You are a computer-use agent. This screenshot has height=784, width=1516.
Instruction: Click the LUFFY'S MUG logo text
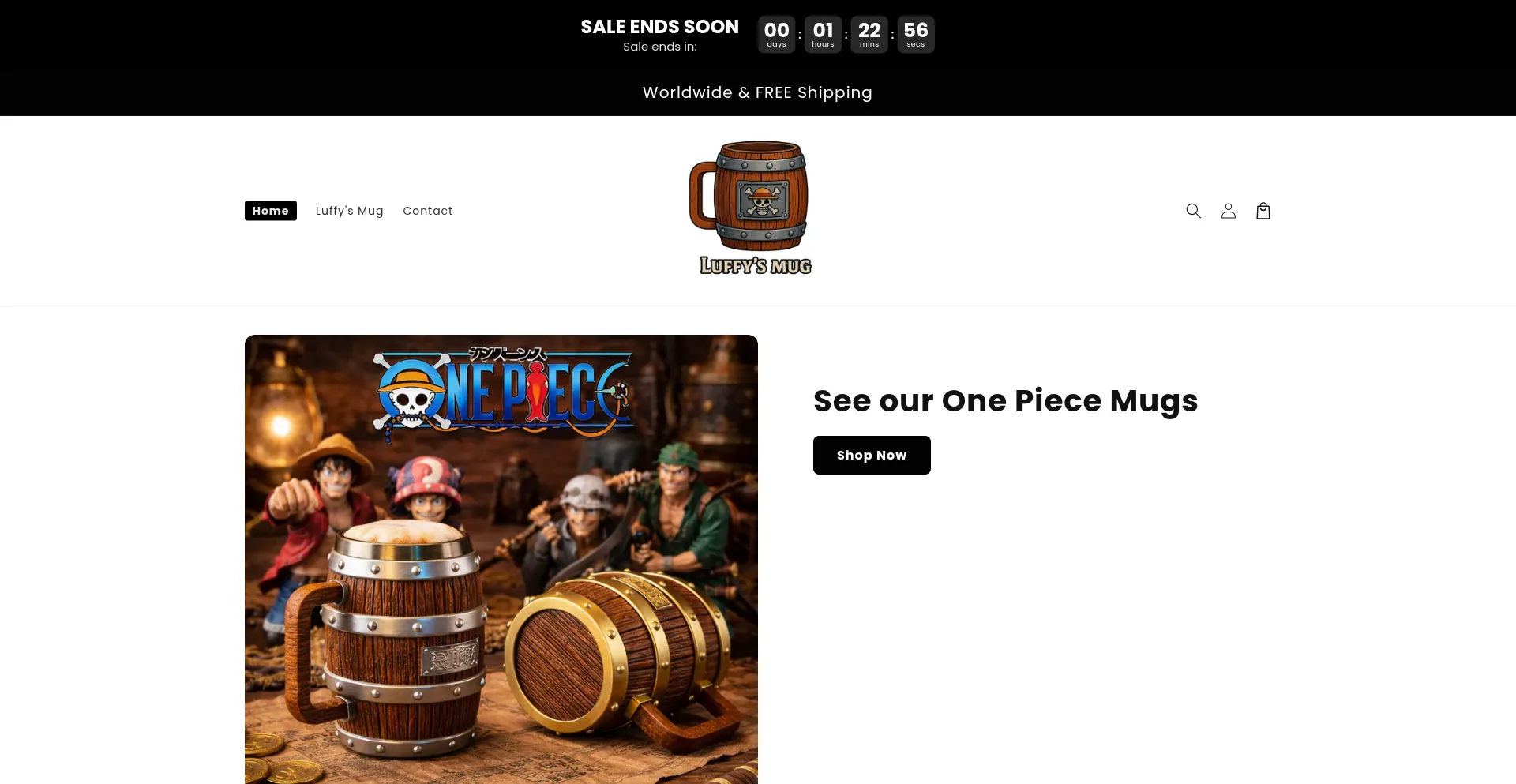click(756, 266)
